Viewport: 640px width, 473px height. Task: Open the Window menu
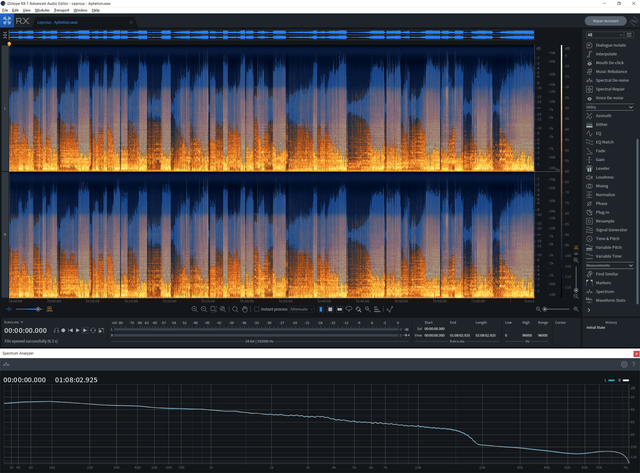[80, 10]
